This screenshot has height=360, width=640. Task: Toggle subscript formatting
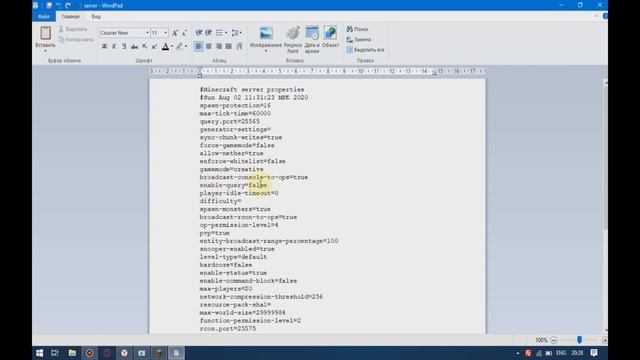click(144, 46)
